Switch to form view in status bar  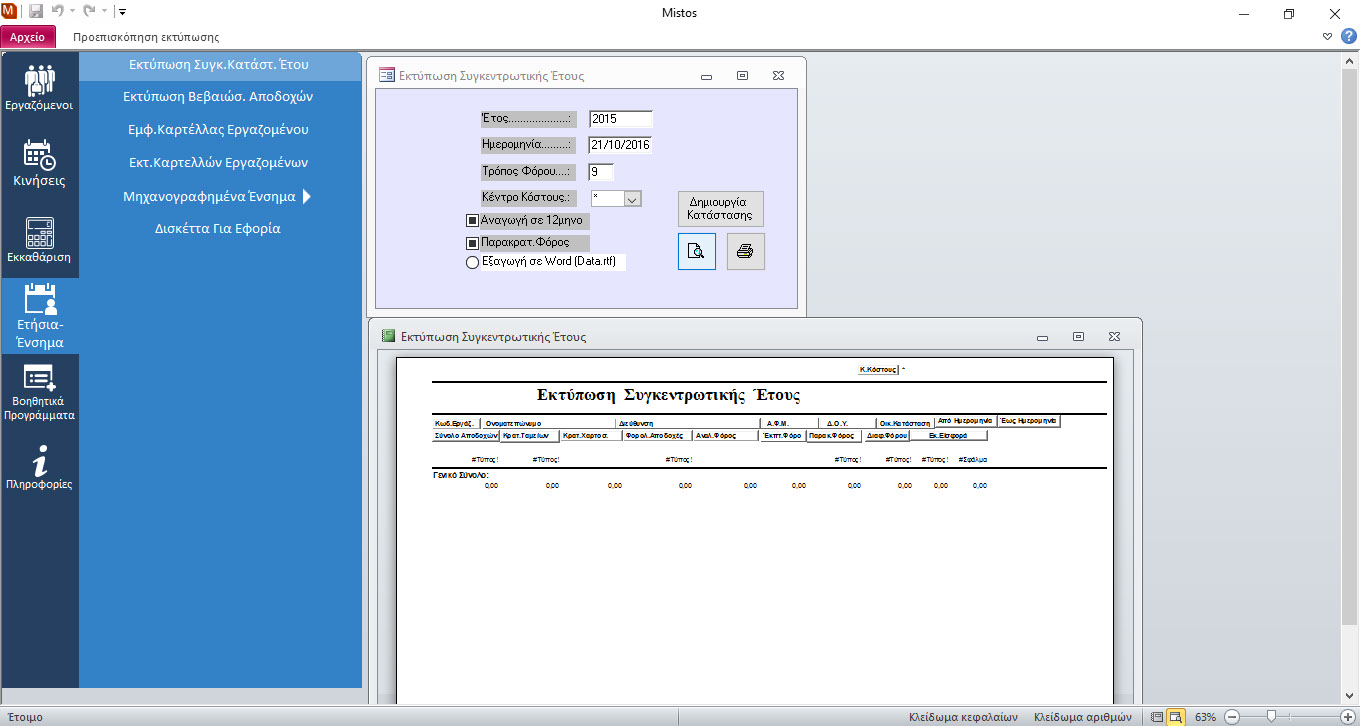(1157, 717)
